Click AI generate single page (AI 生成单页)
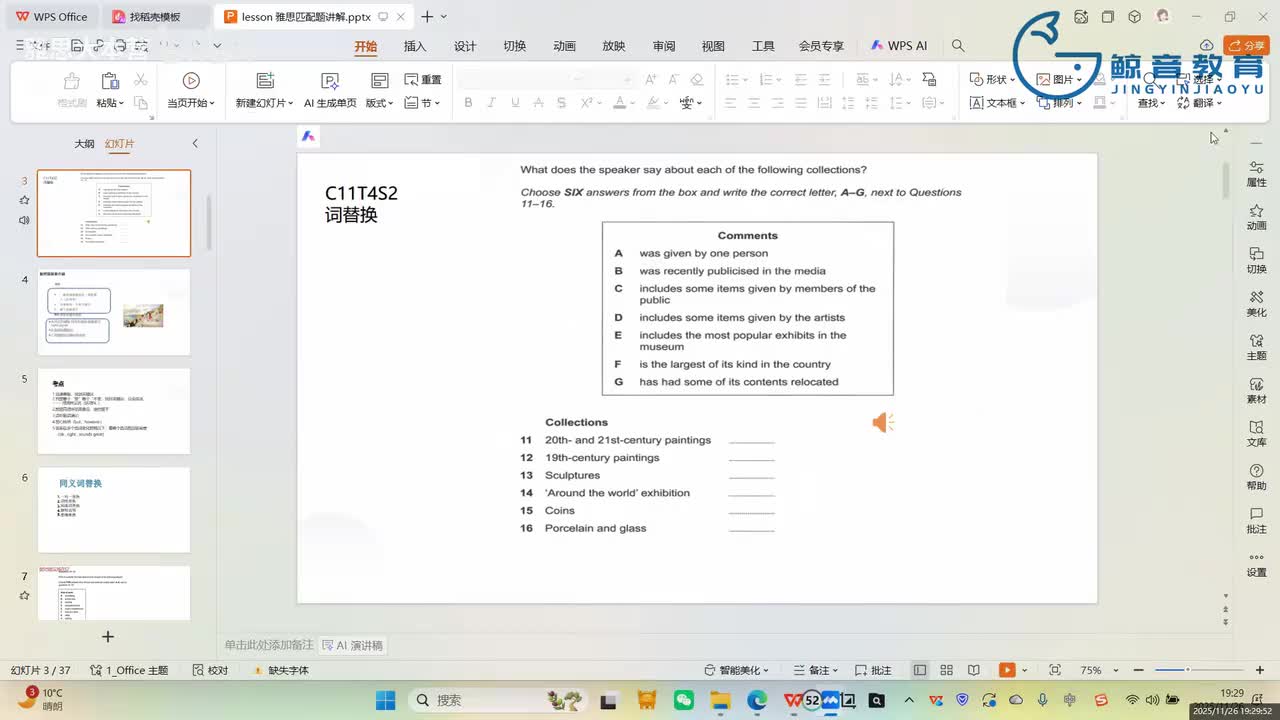 tap(330, 90)
